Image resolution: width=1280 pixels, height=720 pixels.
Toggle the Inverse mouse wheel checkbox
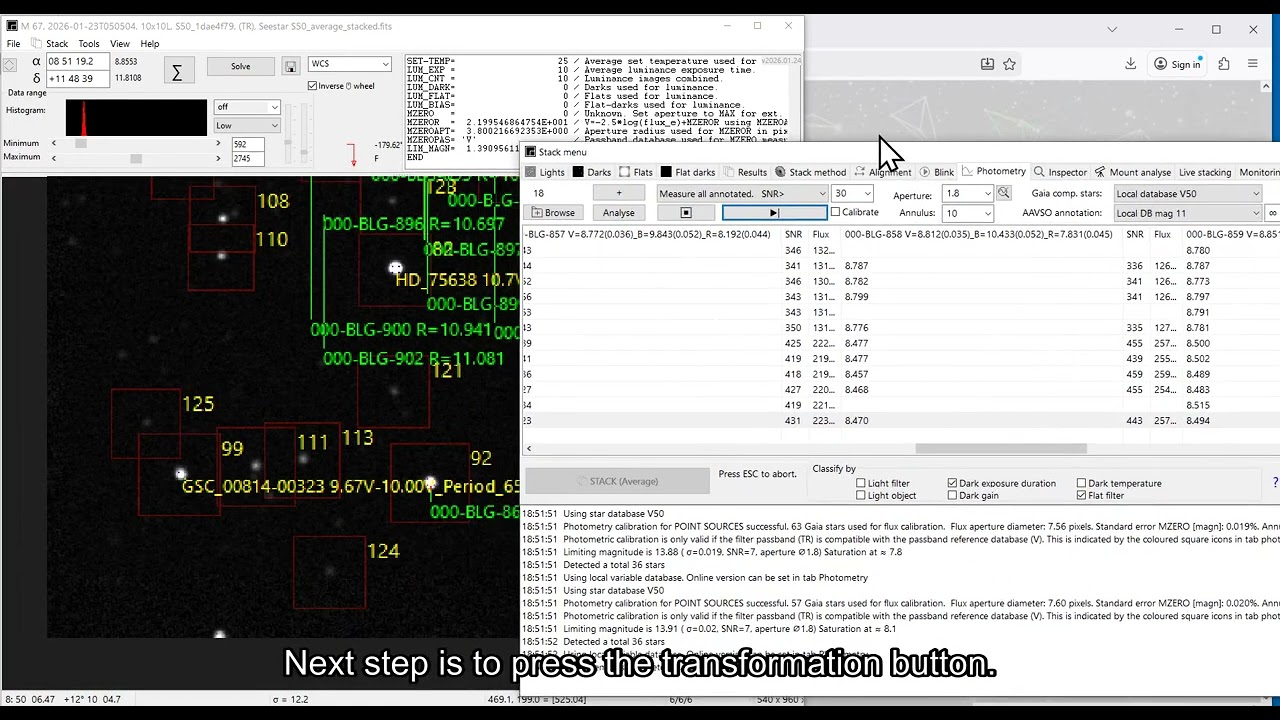pyautogui.click(x=313, y=86)
